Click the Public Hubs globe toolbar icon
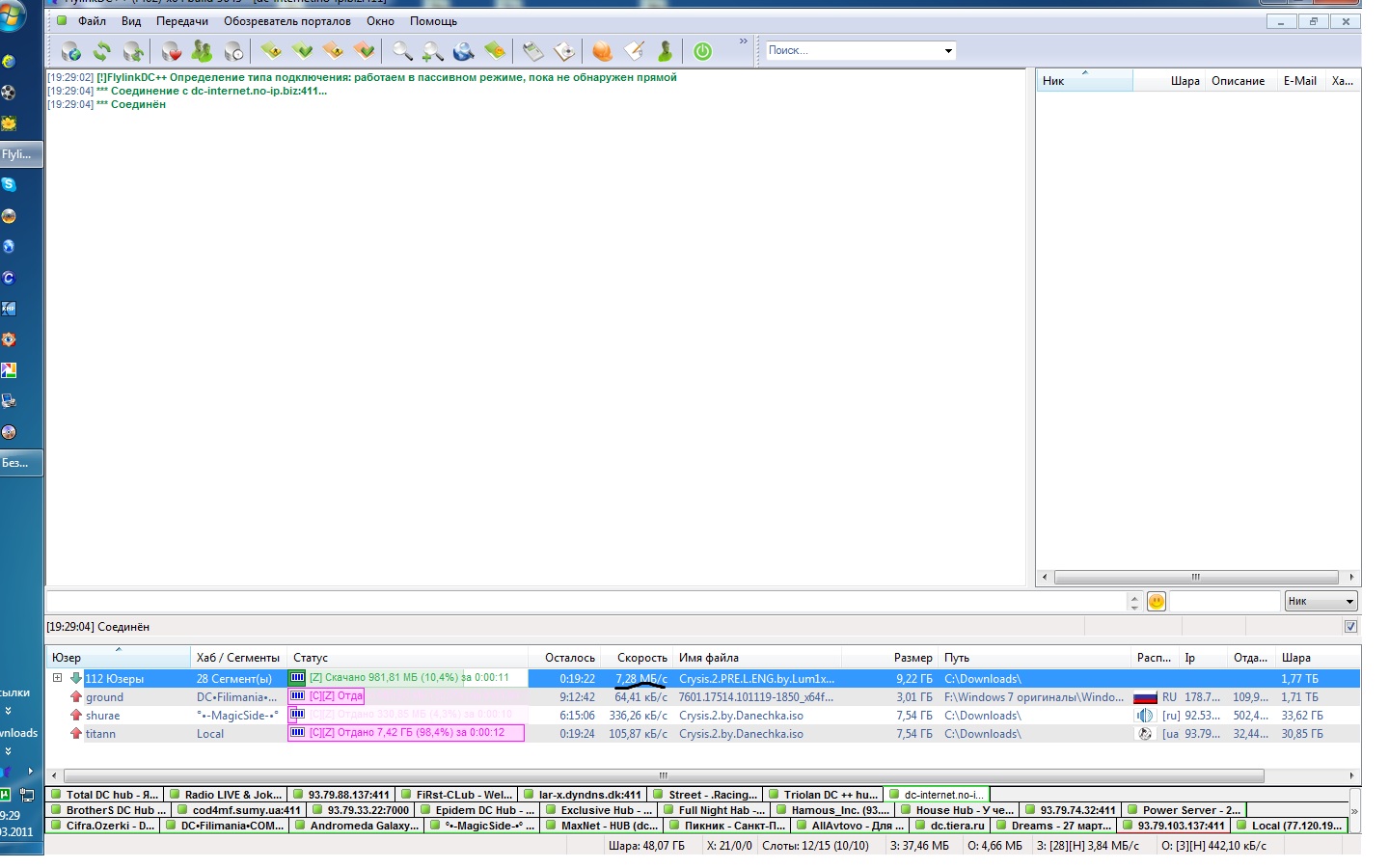Viewport: 1389px width, 868px height. [x=71, y=51]
